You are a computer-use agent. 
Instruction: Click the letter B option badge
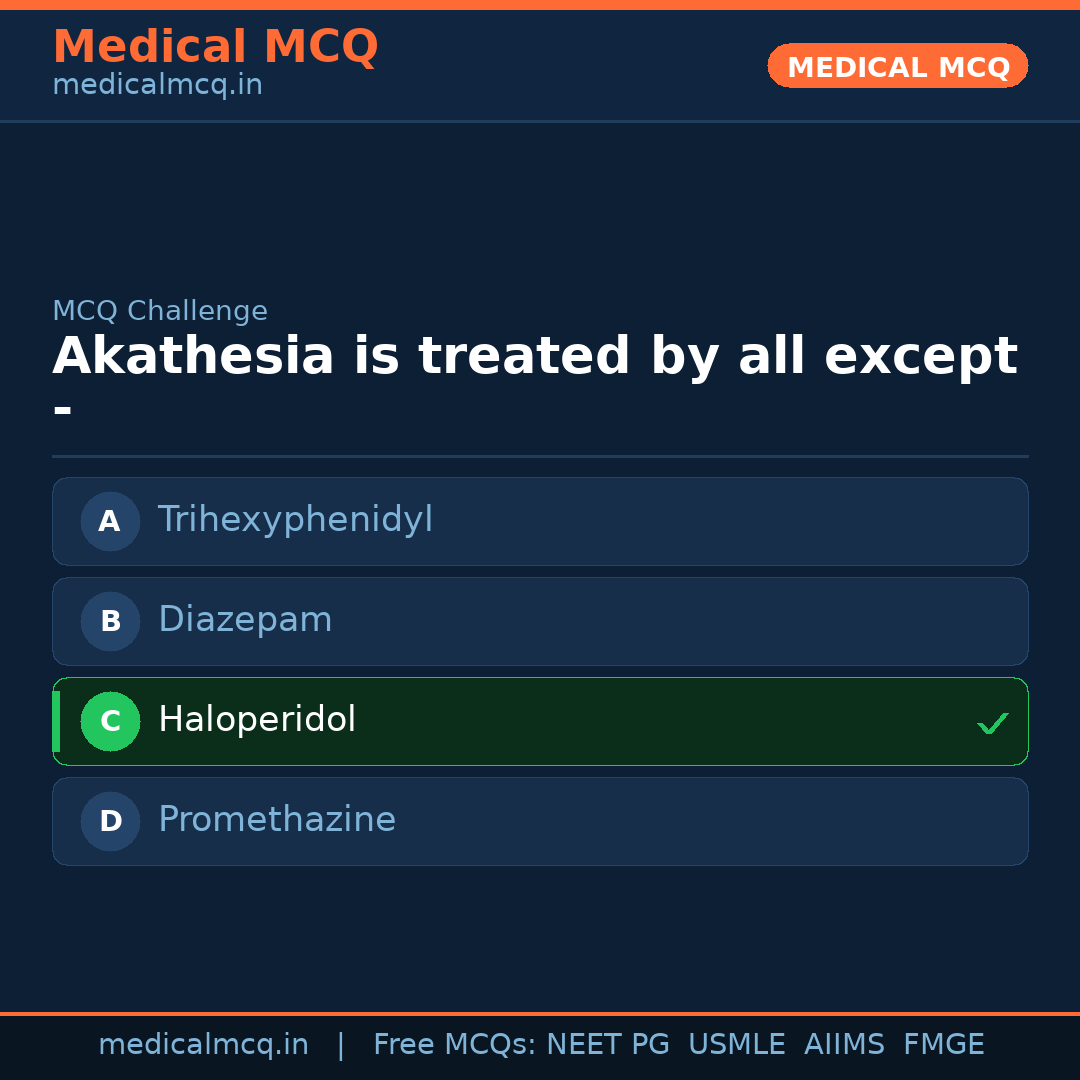click(110, 621)
